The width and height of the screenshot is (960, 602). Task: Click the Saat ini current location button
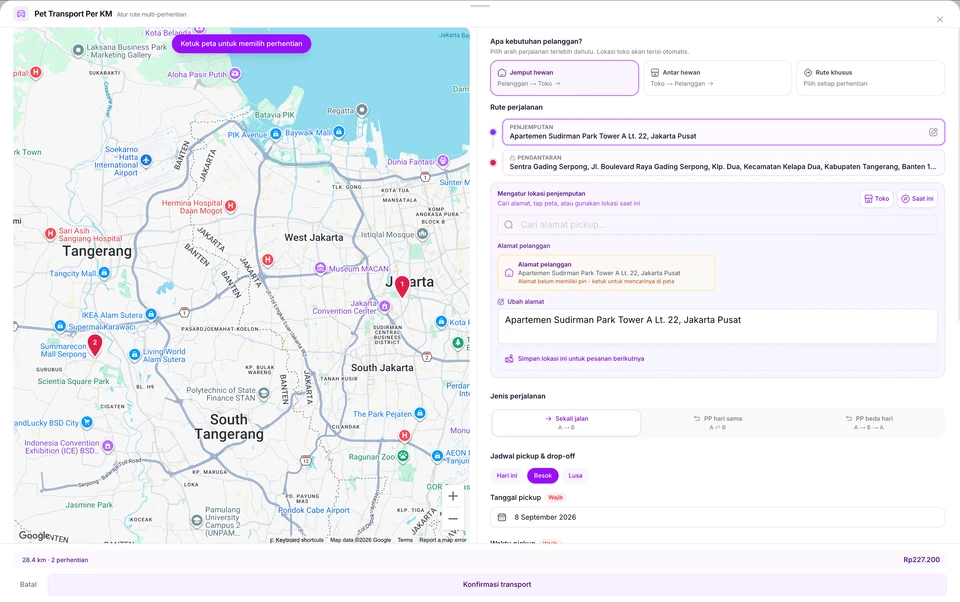(x=917, y=198)
